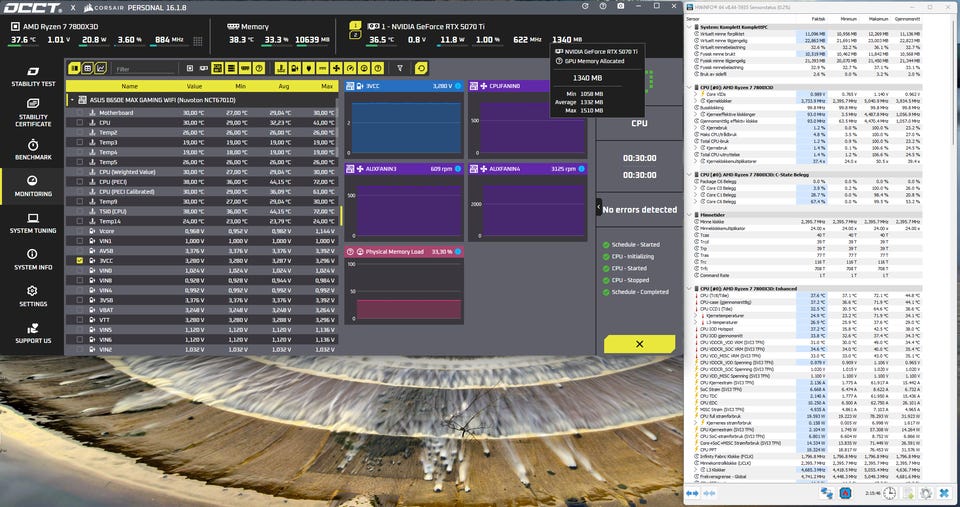
Task: Toggle the fan sensor type filter
Action: [x=336, y=68]
